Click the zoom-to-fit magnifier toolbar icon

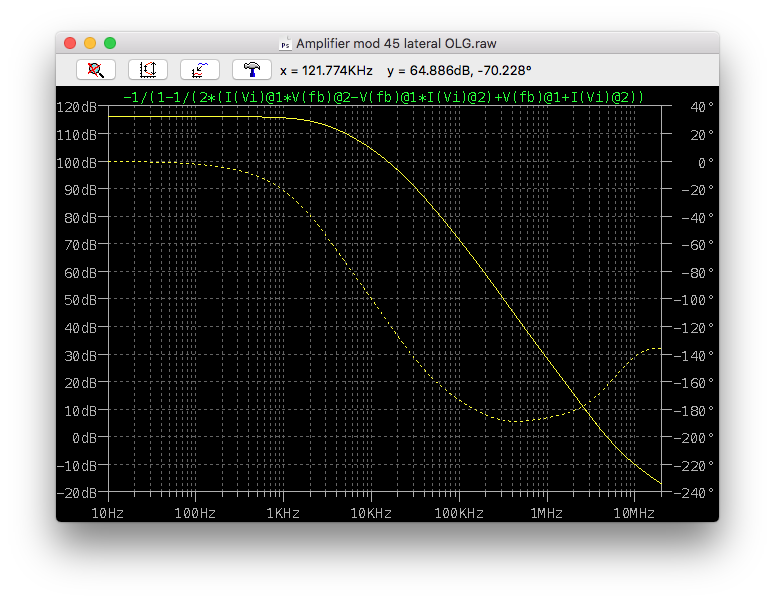point(96,70)
